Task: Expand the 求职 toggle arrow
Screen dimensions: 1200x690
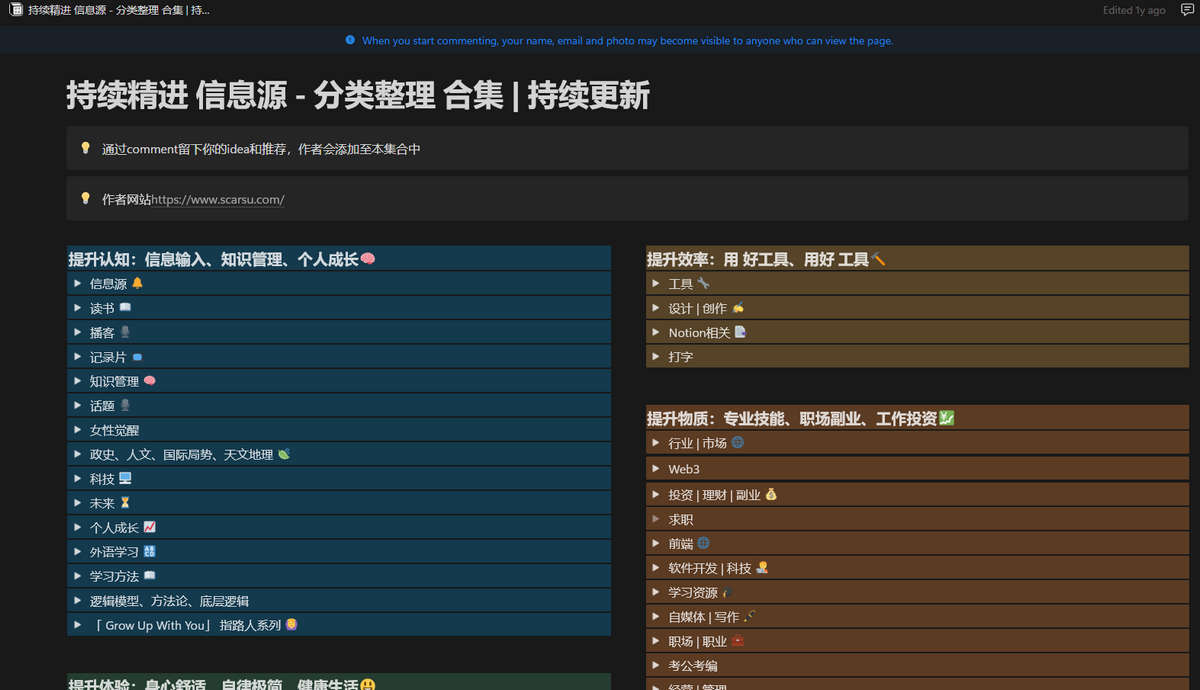Action: pyautogui.click(x=657, y=519)
